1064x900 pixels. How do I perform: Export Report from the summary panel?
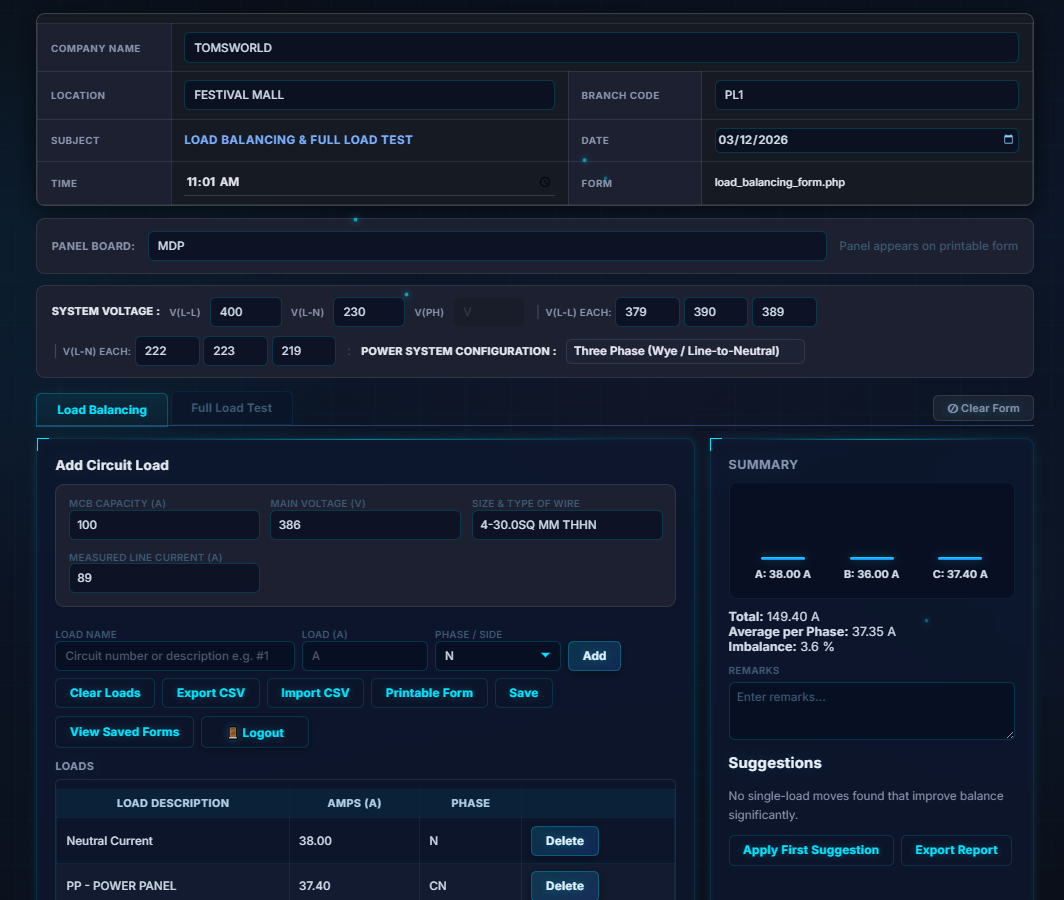pyautogui.click(x=956, y=850)
